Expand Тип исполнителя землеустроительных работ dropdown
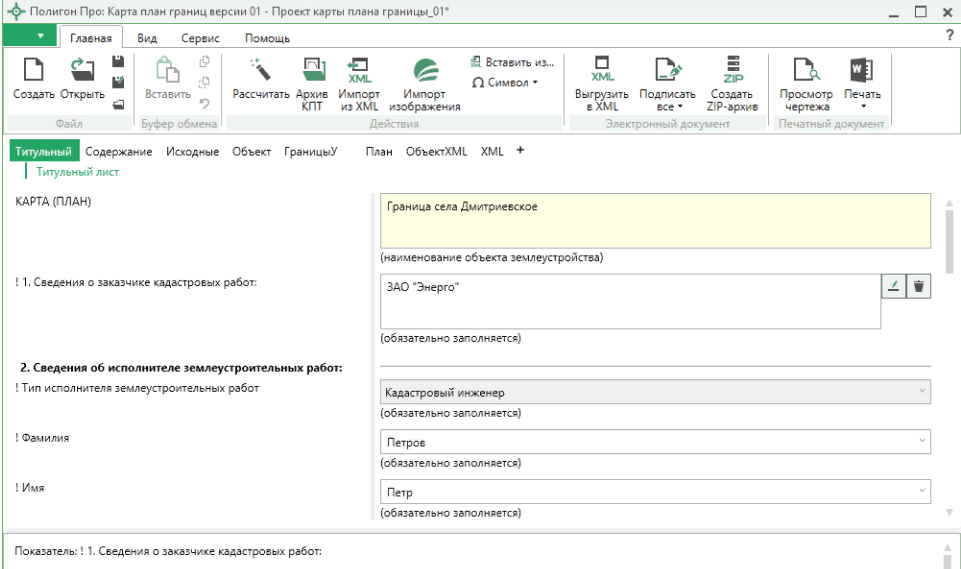 [921, 393]
